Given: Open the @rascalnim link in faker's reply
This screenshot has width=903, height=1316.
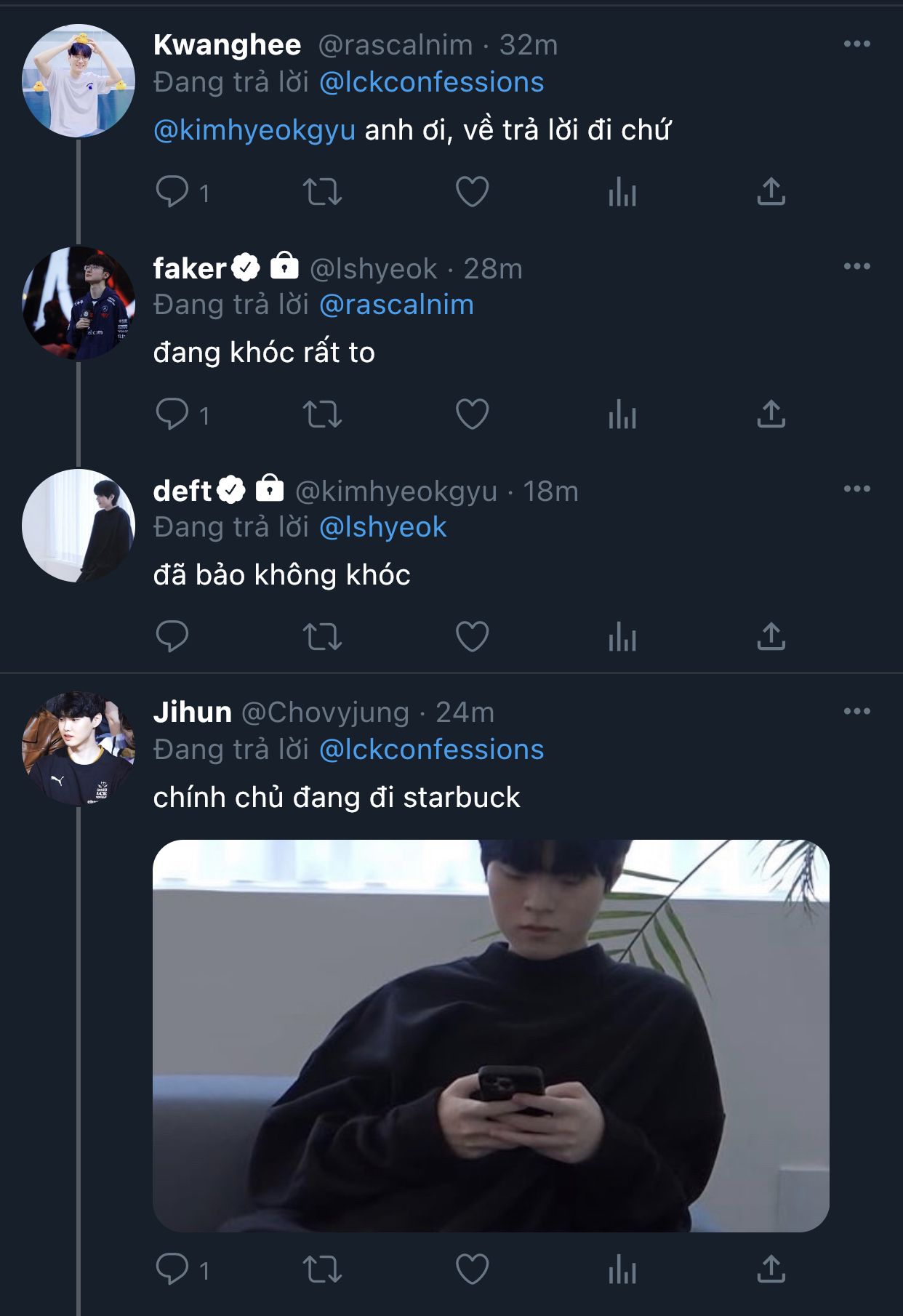Looking at the screenshot, I should [396, 305].
